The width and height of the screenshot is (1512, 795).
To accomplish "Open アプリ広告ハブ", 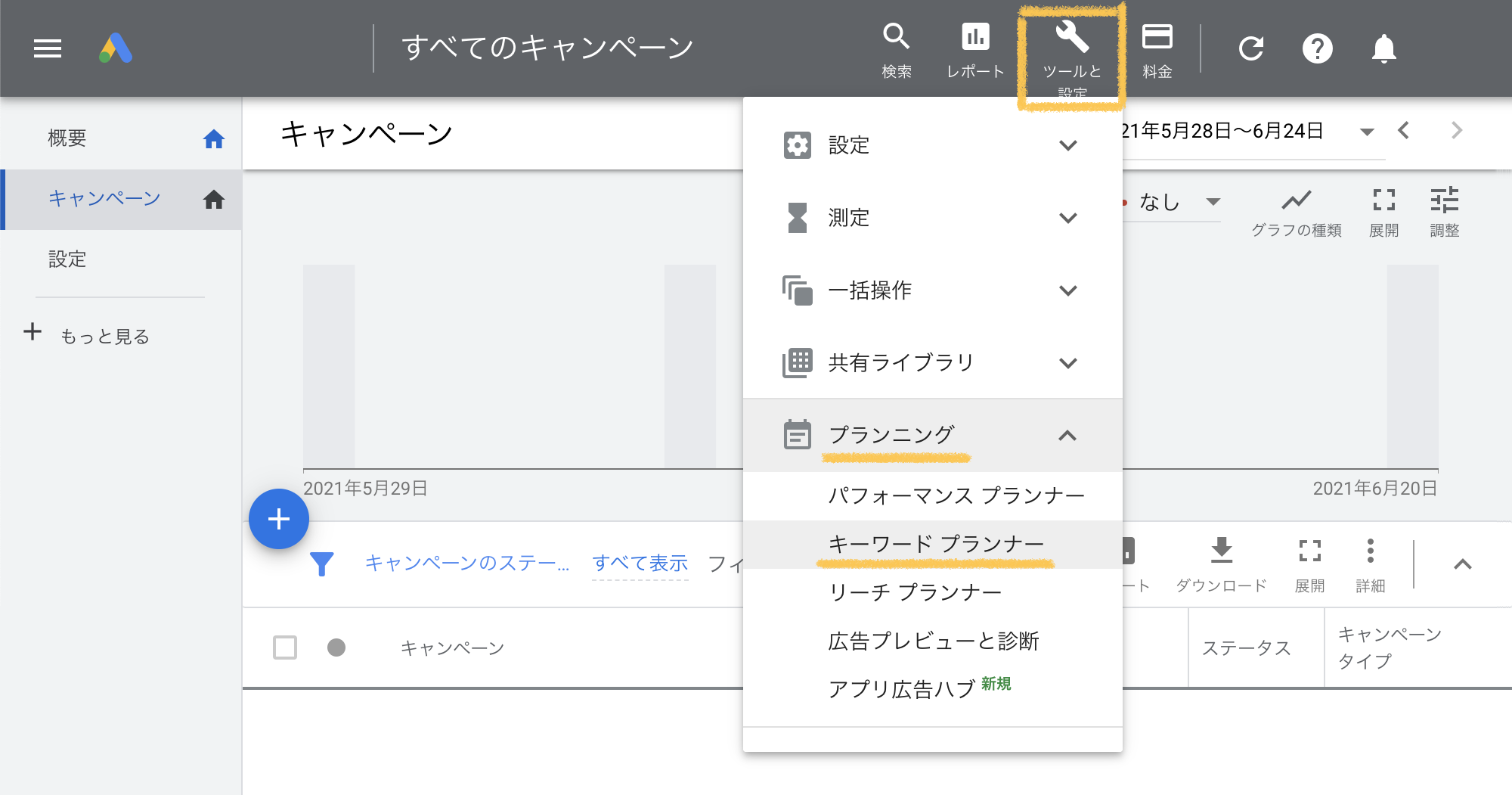I will [901, 689].
